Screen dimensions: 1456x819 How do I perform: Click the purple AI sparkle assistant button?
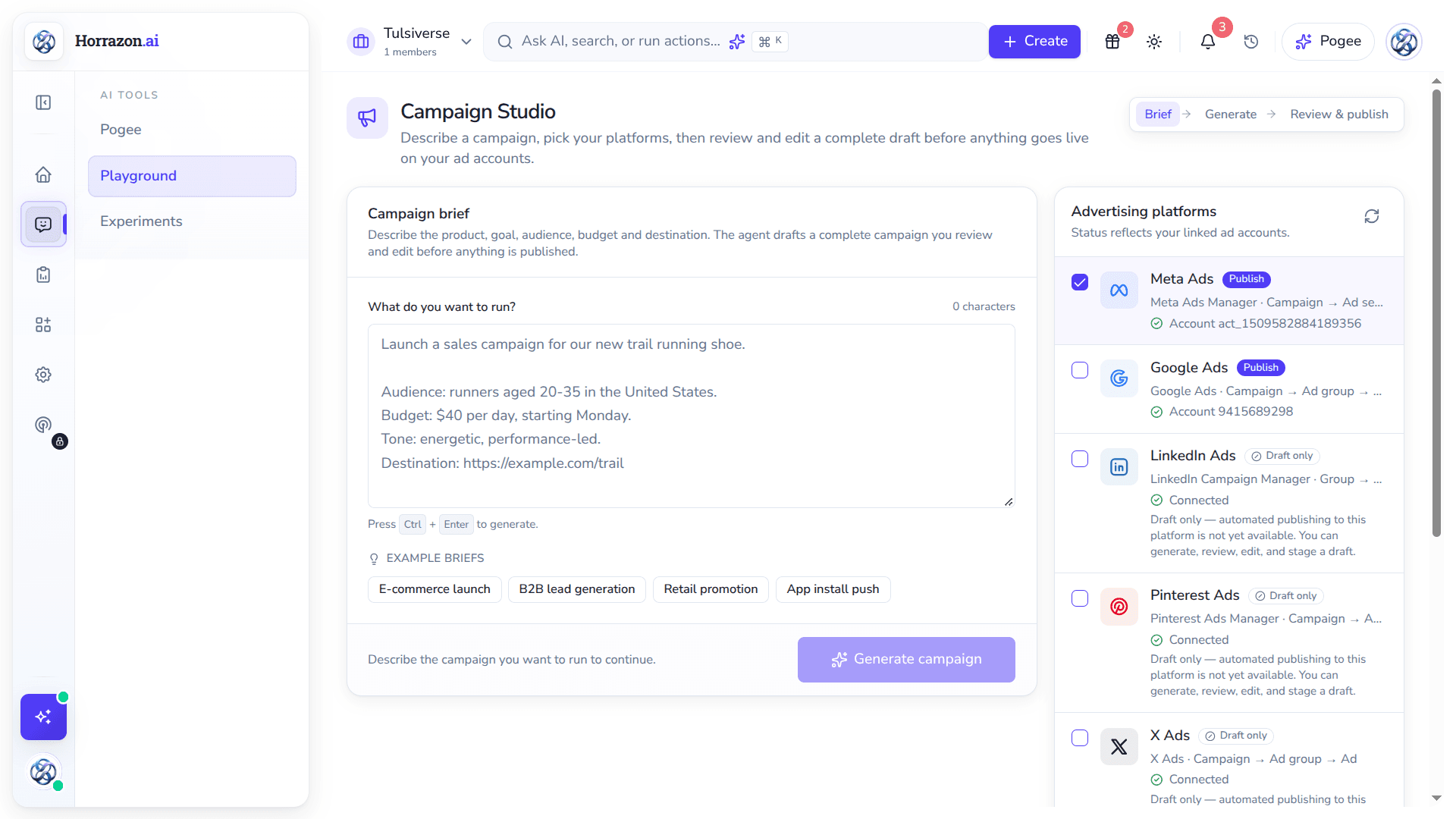(x=43, y=717)
